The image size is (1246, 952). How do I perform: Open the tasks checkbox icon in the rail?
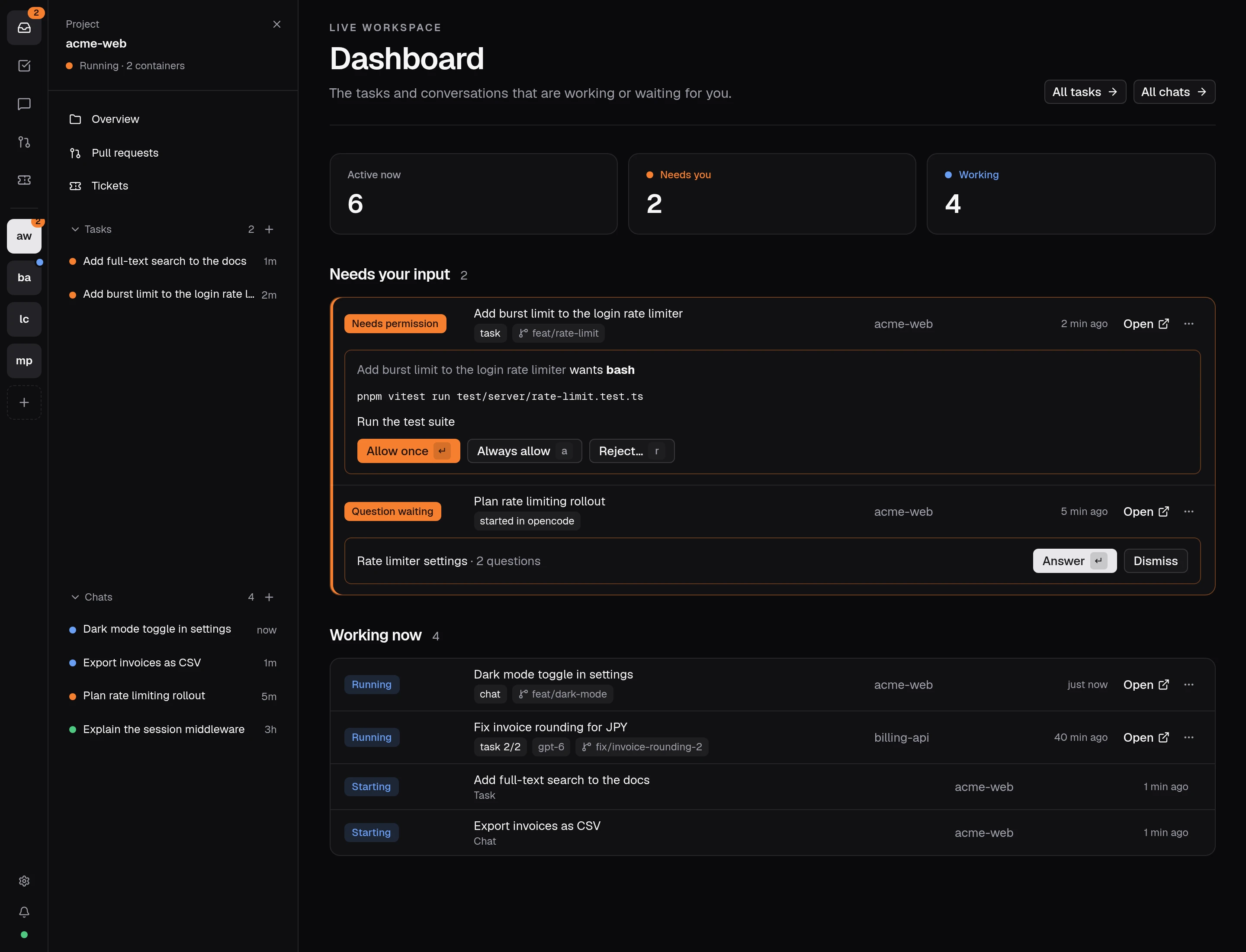tap(24, 66)
